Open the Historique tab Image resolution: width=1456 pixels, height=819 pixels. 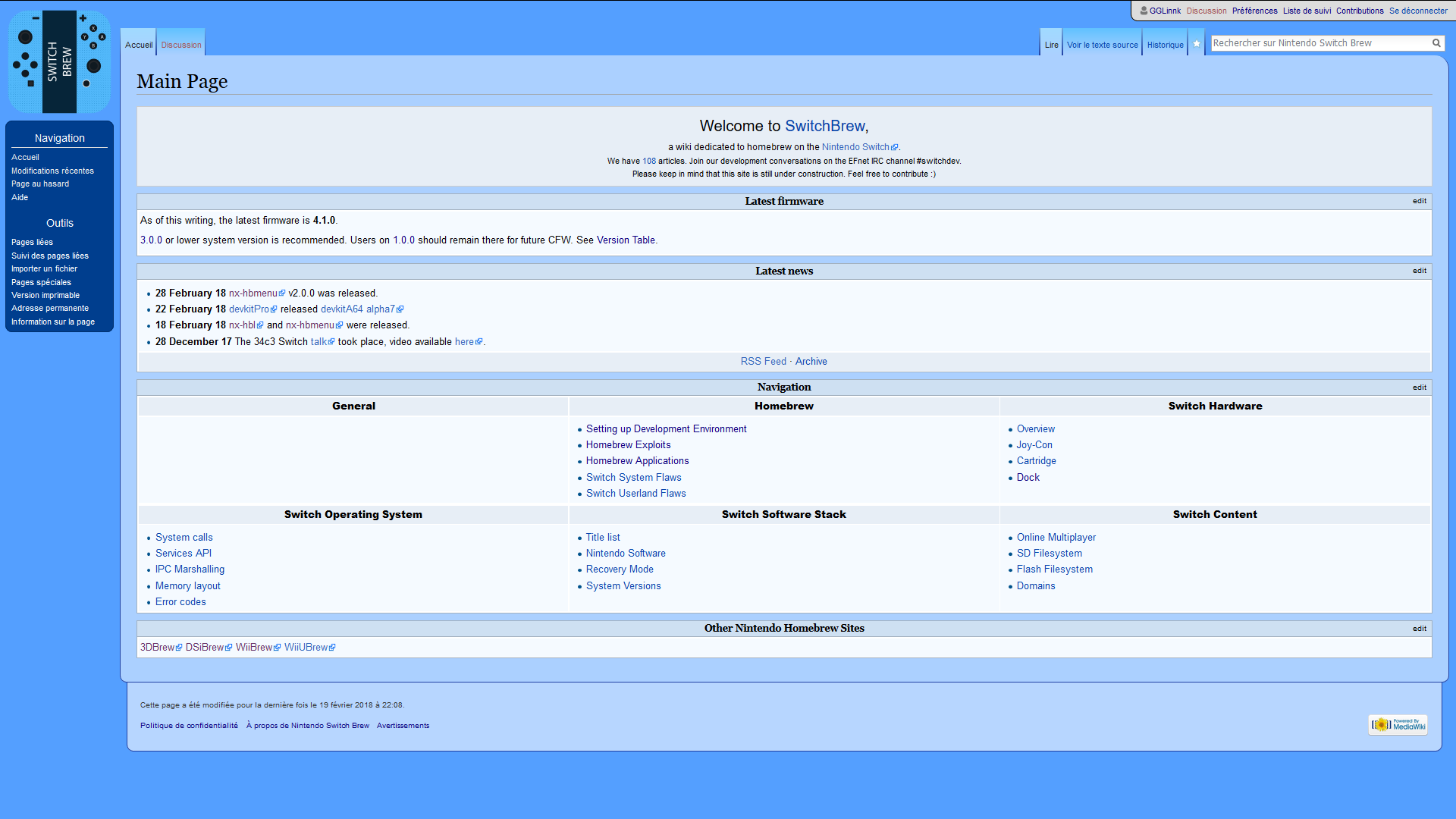[1165, 45]
